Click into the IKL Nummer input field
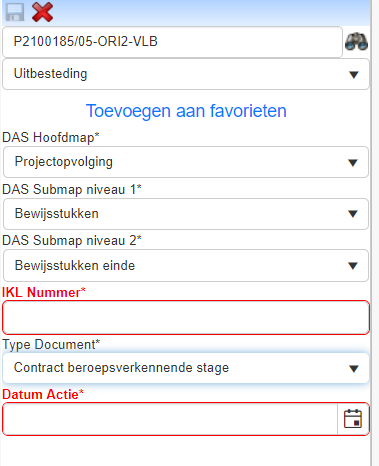Image resolution: width=379 pixels, height=466 pixels. (186, 317)
